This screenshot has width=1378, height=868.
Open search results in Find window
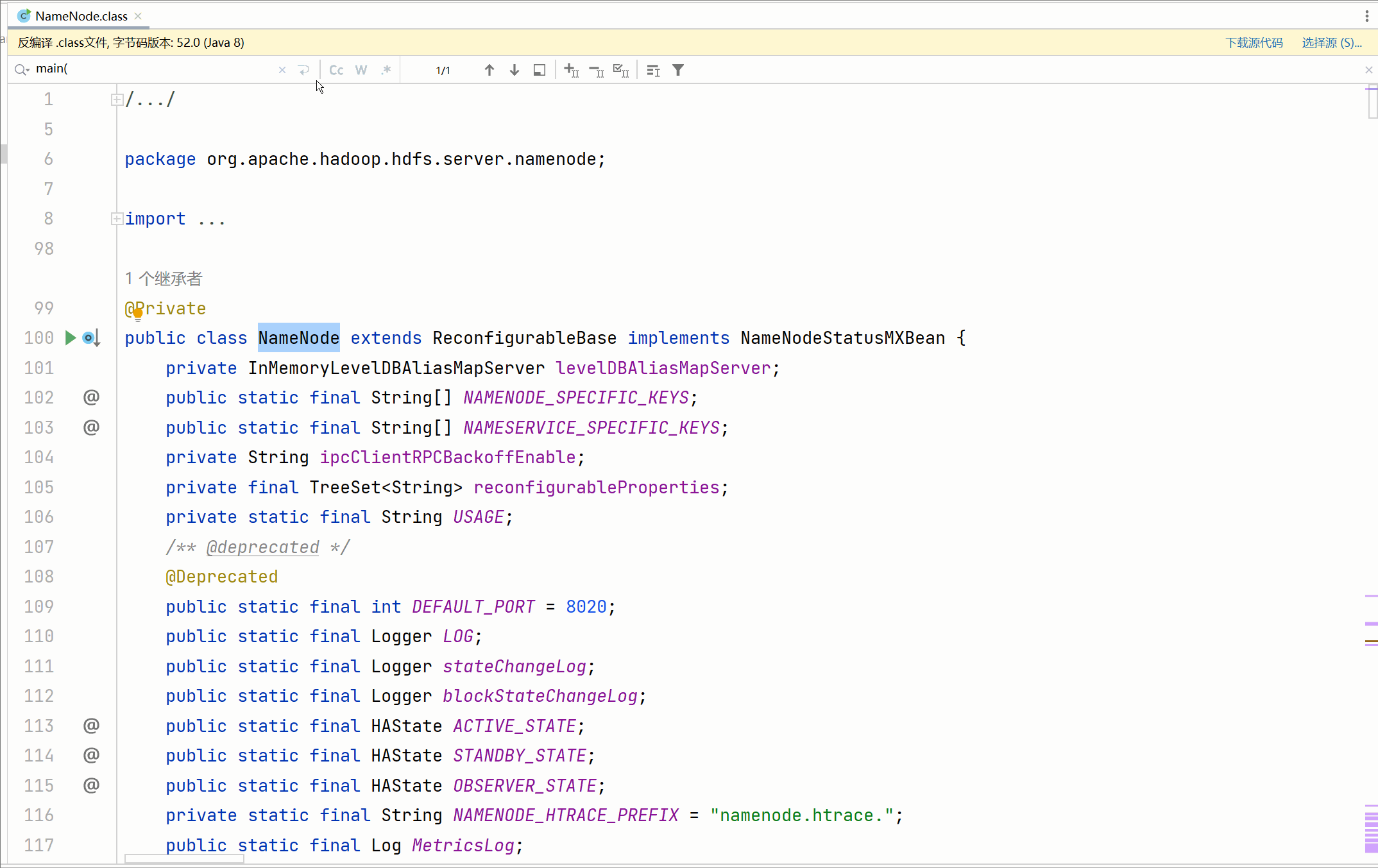(540, 70)
